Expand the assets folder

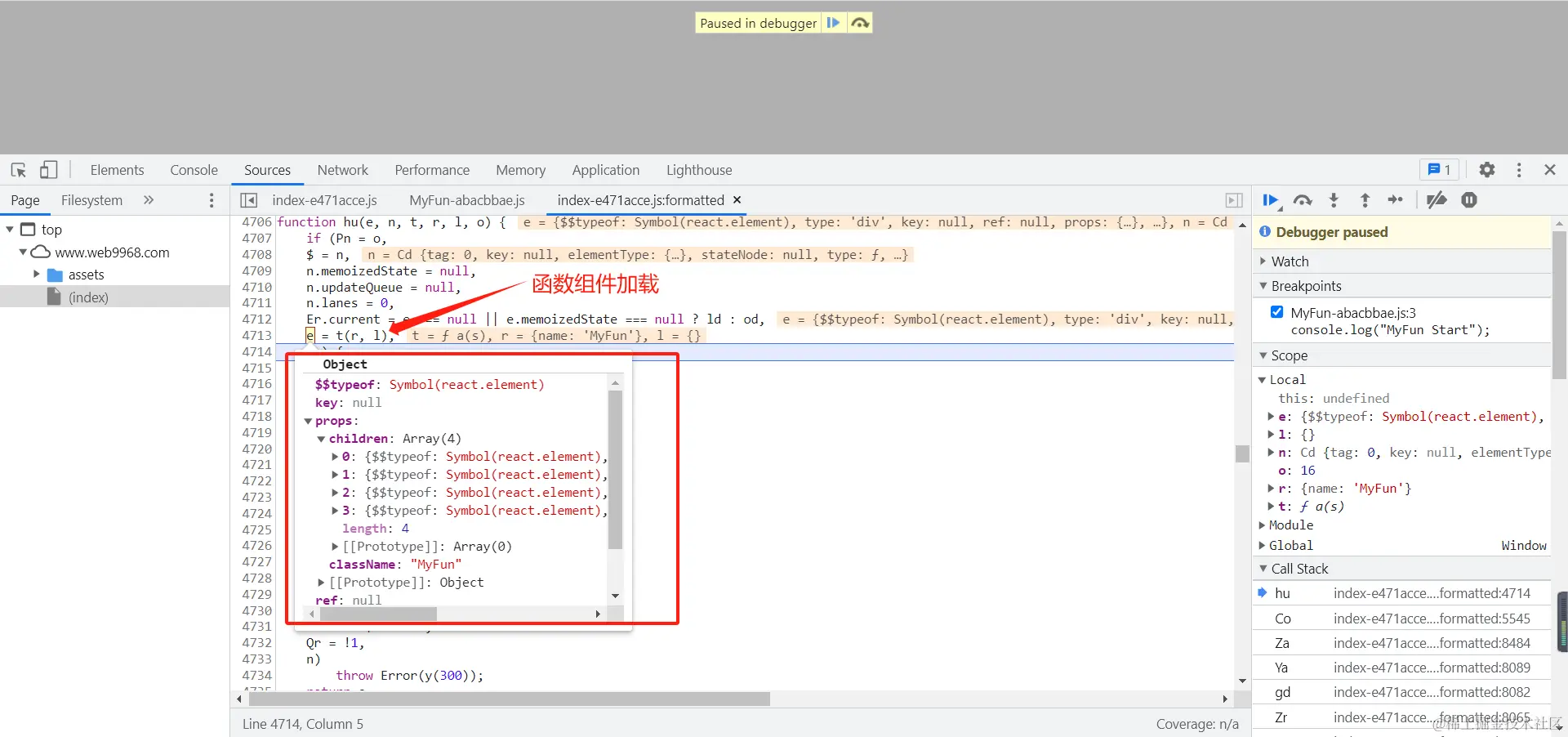[36, 275]
